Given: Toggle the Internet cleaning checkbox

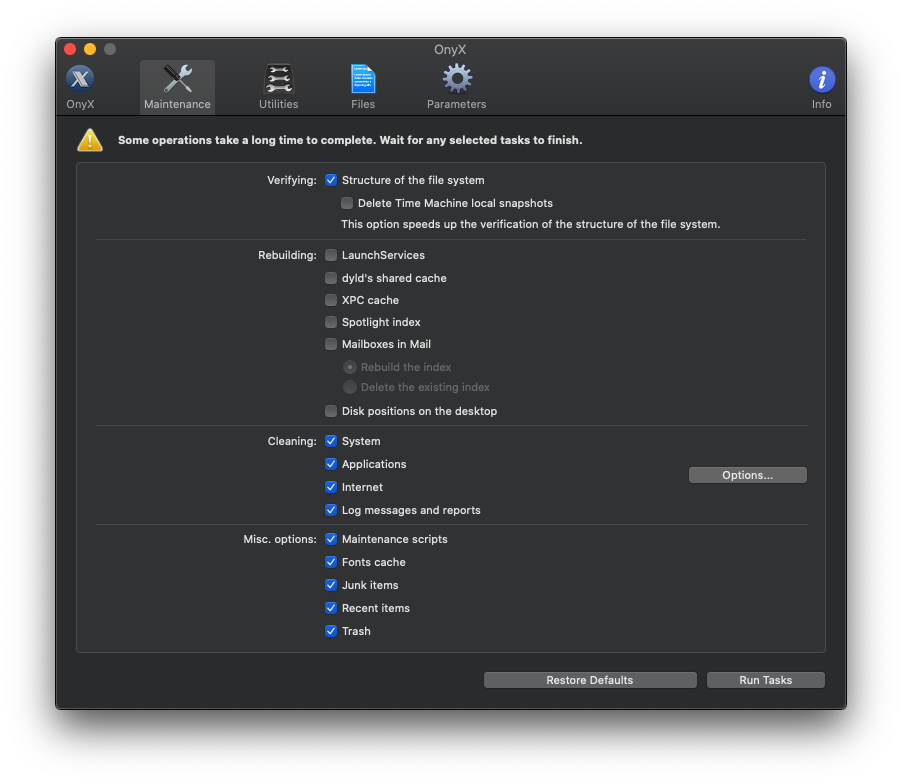Looking at the screenshot, I should point(331,487).
